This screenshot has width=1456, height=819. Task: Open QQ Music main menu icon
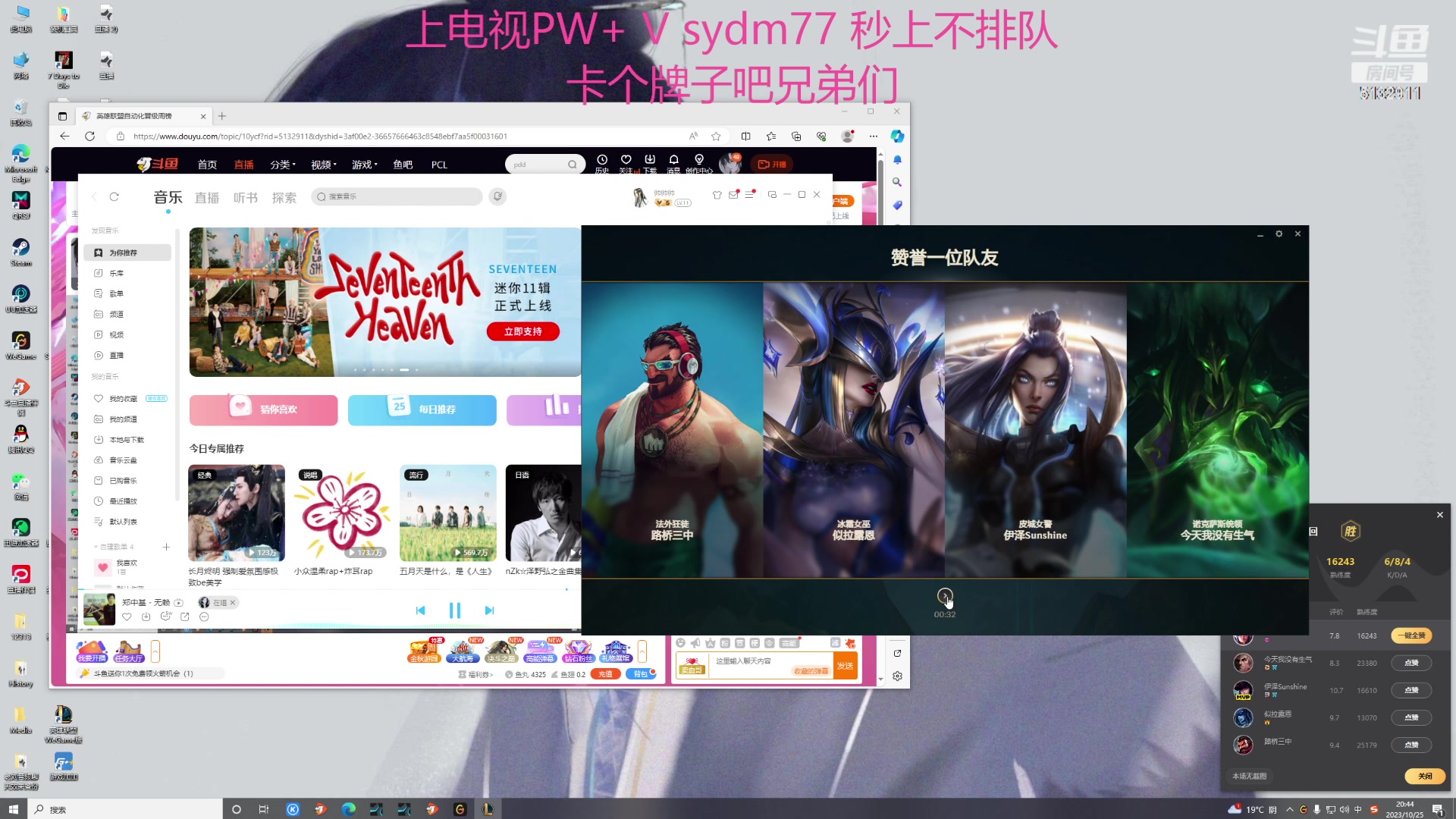(749, 195)
